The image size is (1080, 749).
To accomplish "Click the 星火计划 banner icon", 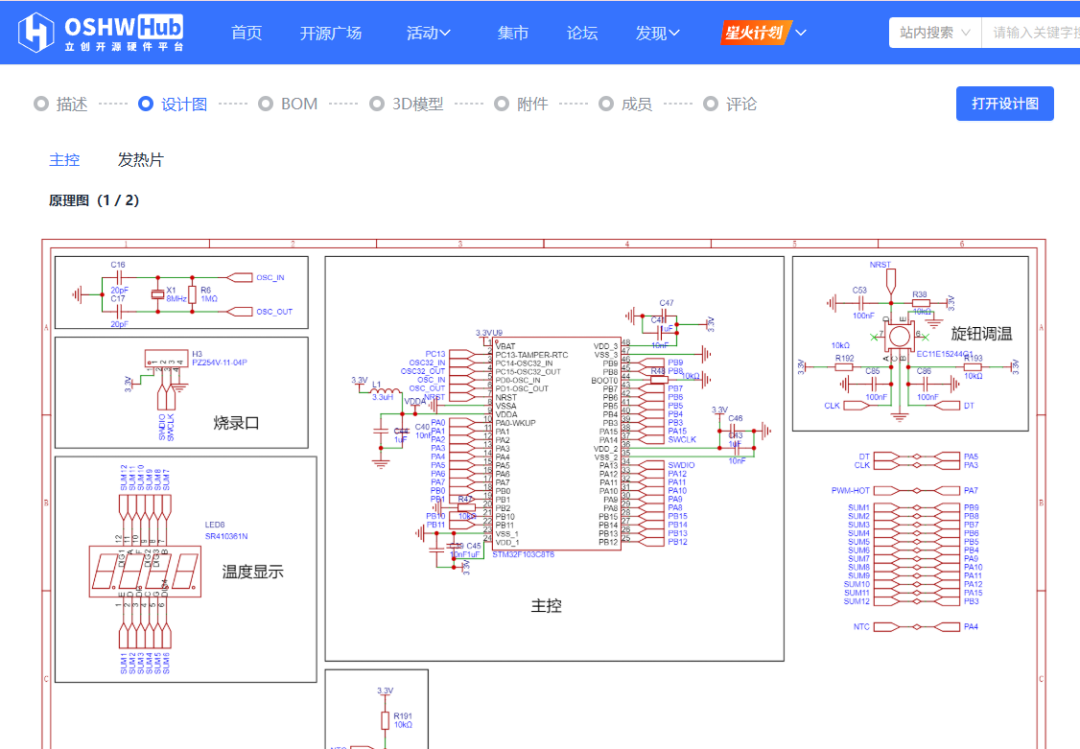I will tap(756, 32).
